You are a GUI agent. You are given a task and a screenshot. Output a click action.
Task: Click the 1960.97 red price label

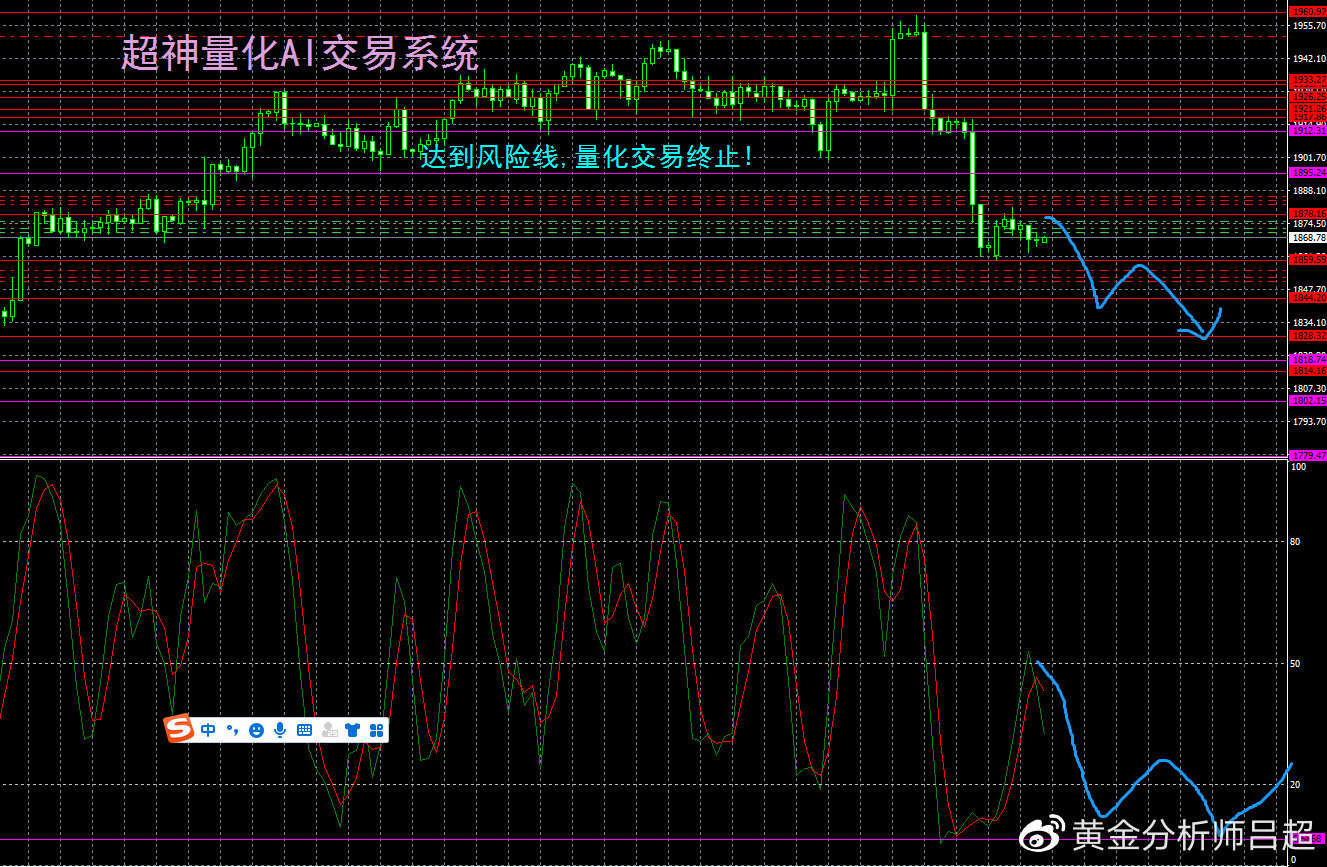(1308, 11)
